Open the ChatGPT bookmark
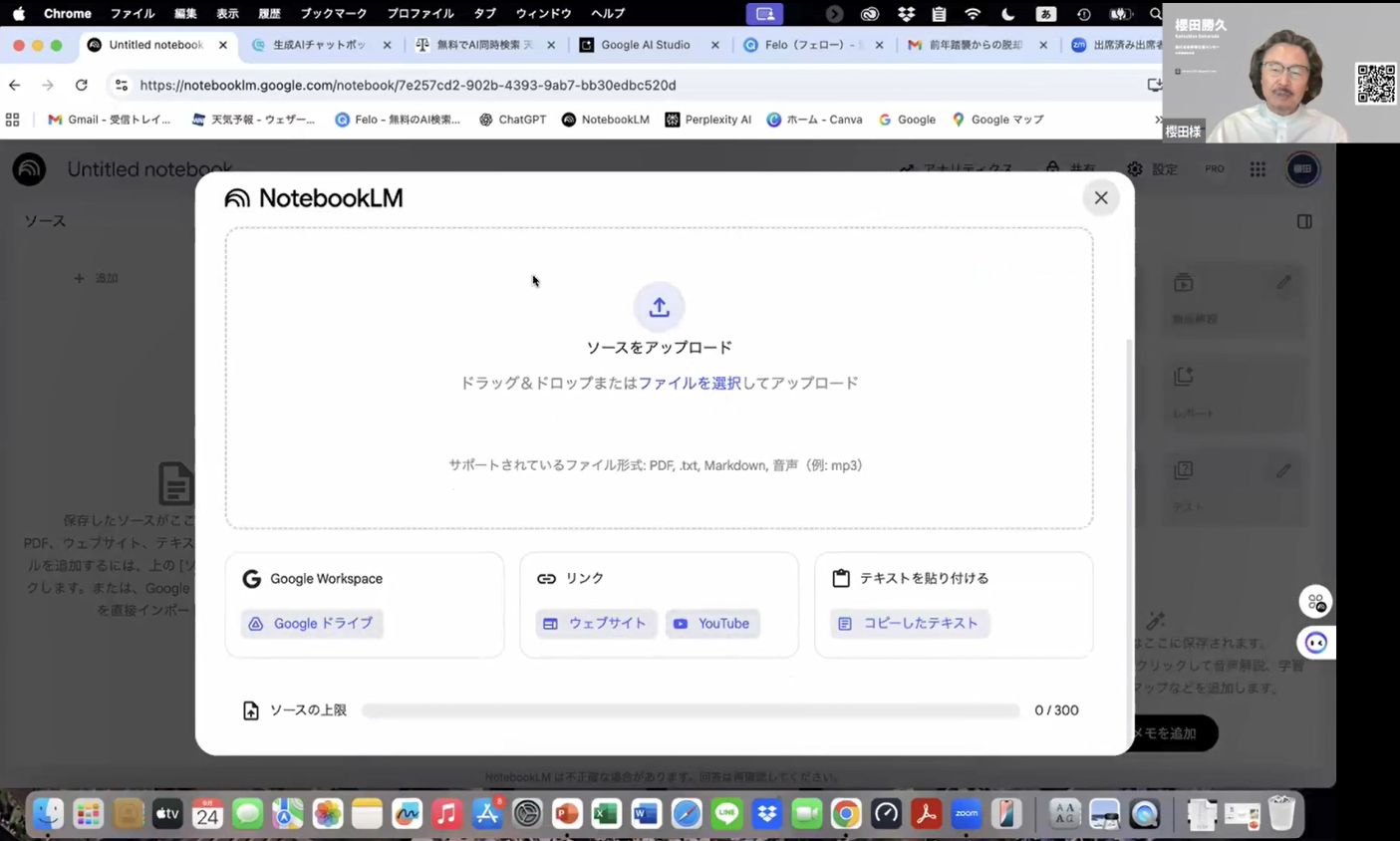The width and height of the screenshot is (1400, 841). [x=512, y=120]
